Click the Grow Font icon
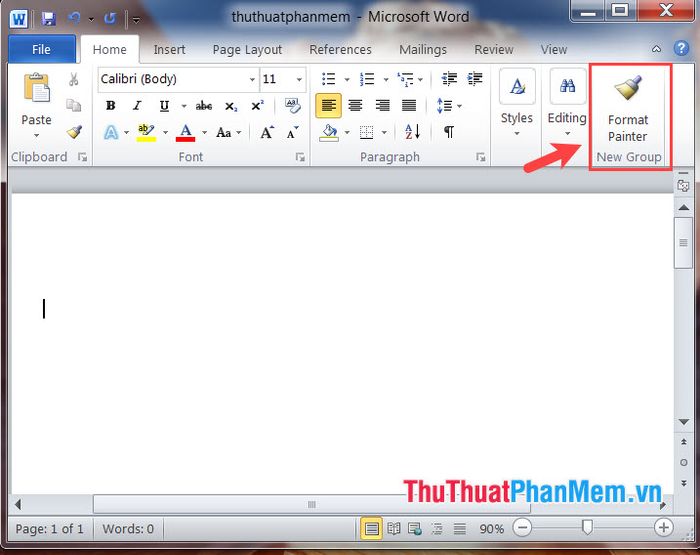The width and height of the screenshot is (700, 555). pos(267,132)
